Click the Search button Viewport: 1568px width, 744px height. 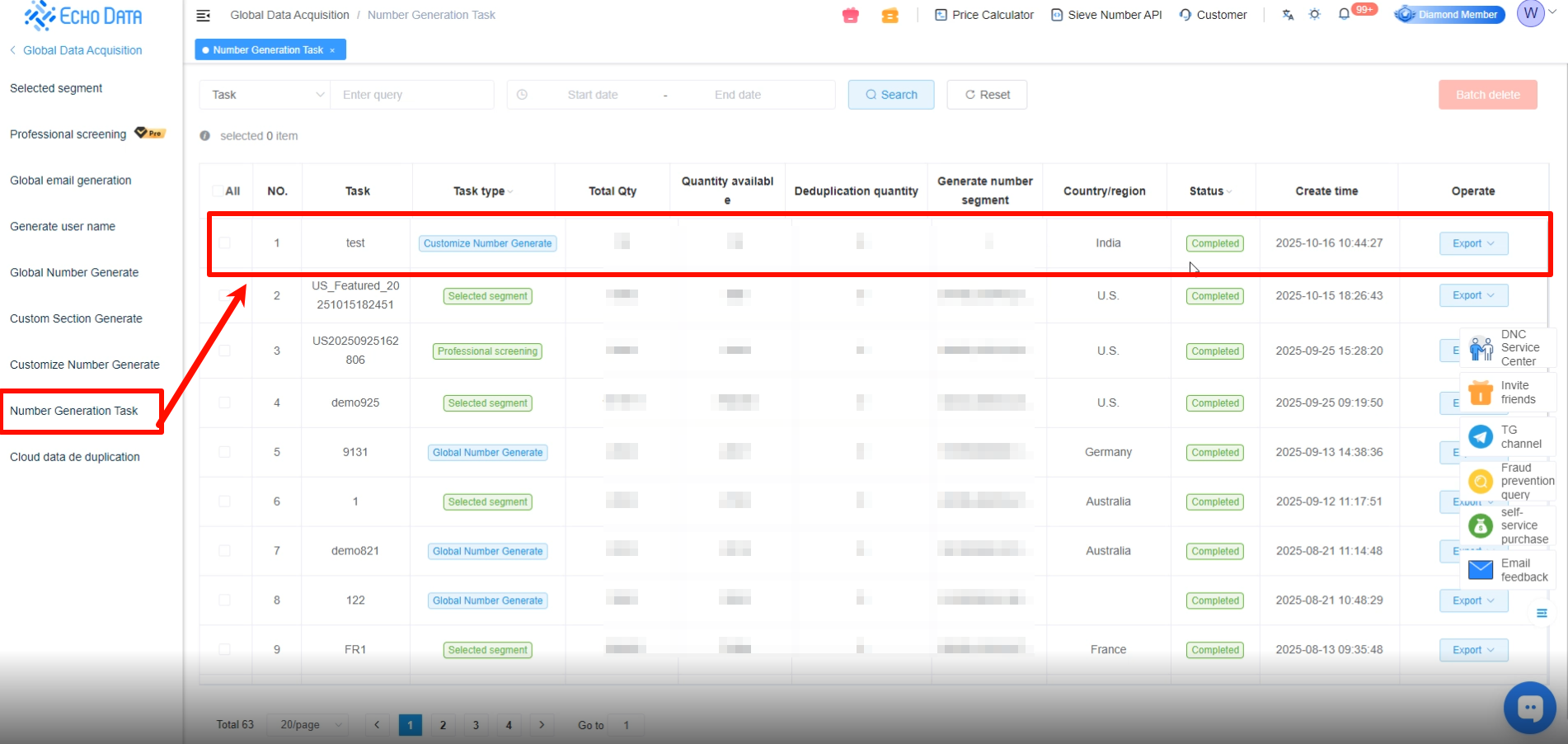(x=890, y=95)
